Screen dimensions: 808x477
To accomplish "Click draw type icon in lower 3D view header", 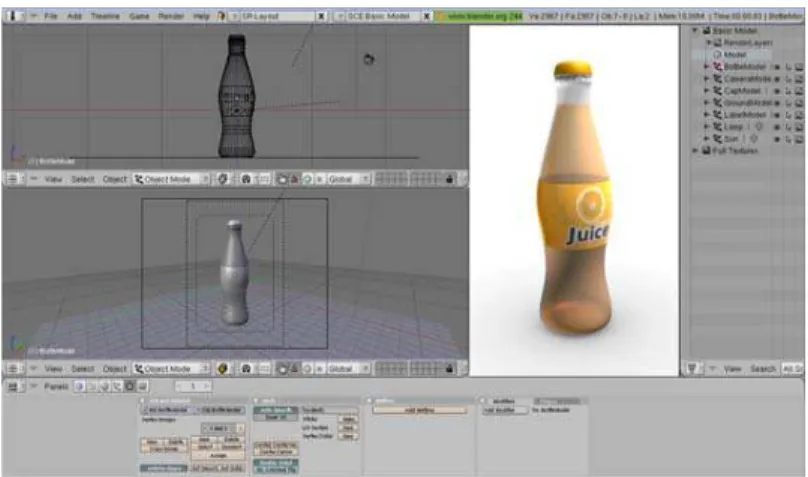I will coord(223,369).
